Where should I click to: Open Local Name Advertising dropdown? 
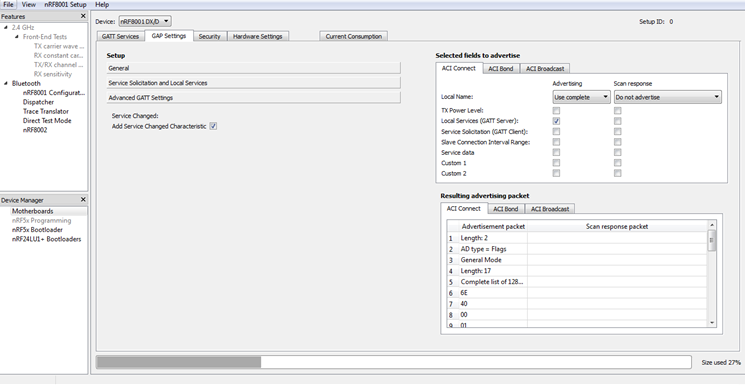tap(581, 97)
